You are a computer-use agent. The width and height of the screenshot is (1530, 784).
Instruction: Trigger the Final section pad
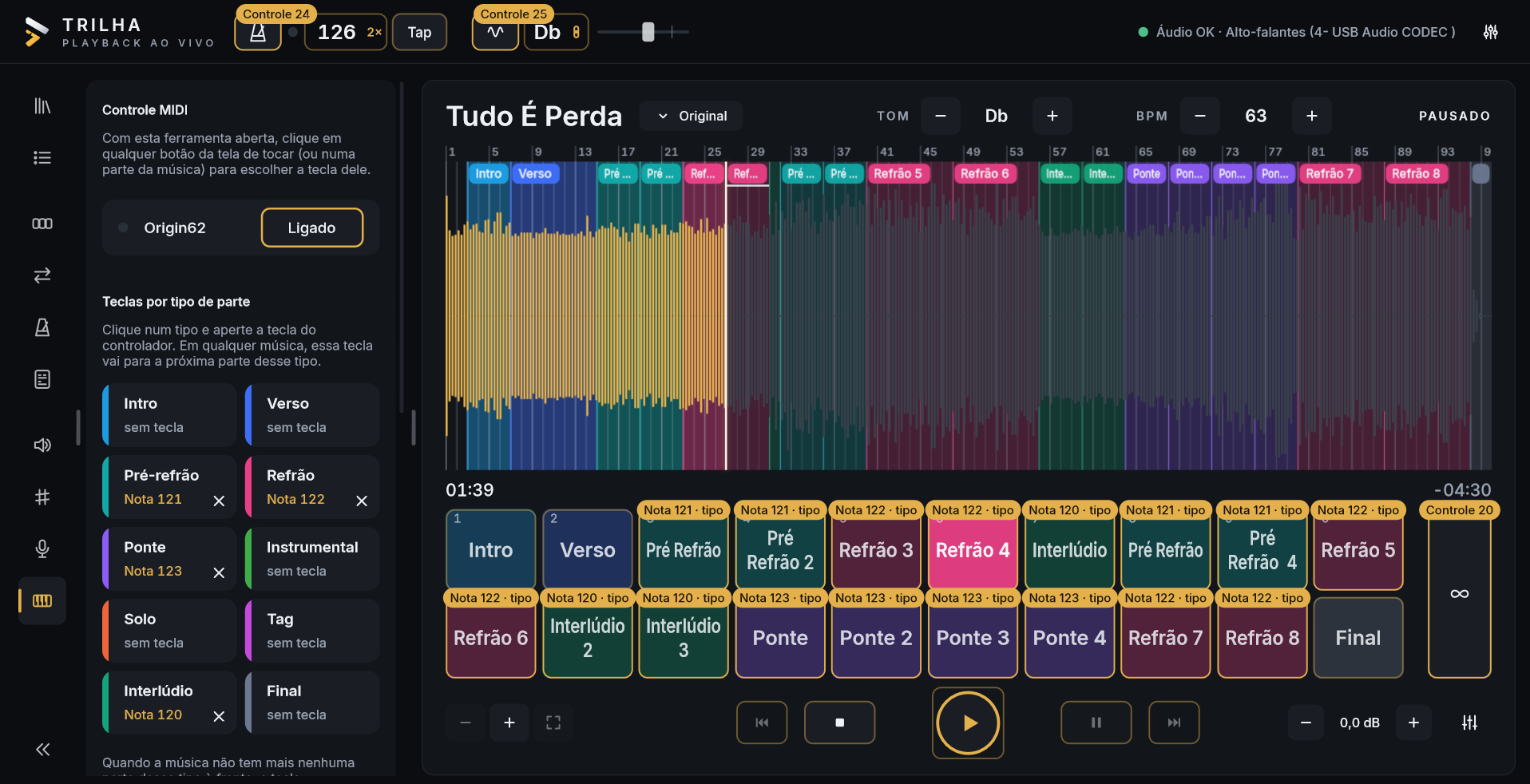pos(1358,638)
